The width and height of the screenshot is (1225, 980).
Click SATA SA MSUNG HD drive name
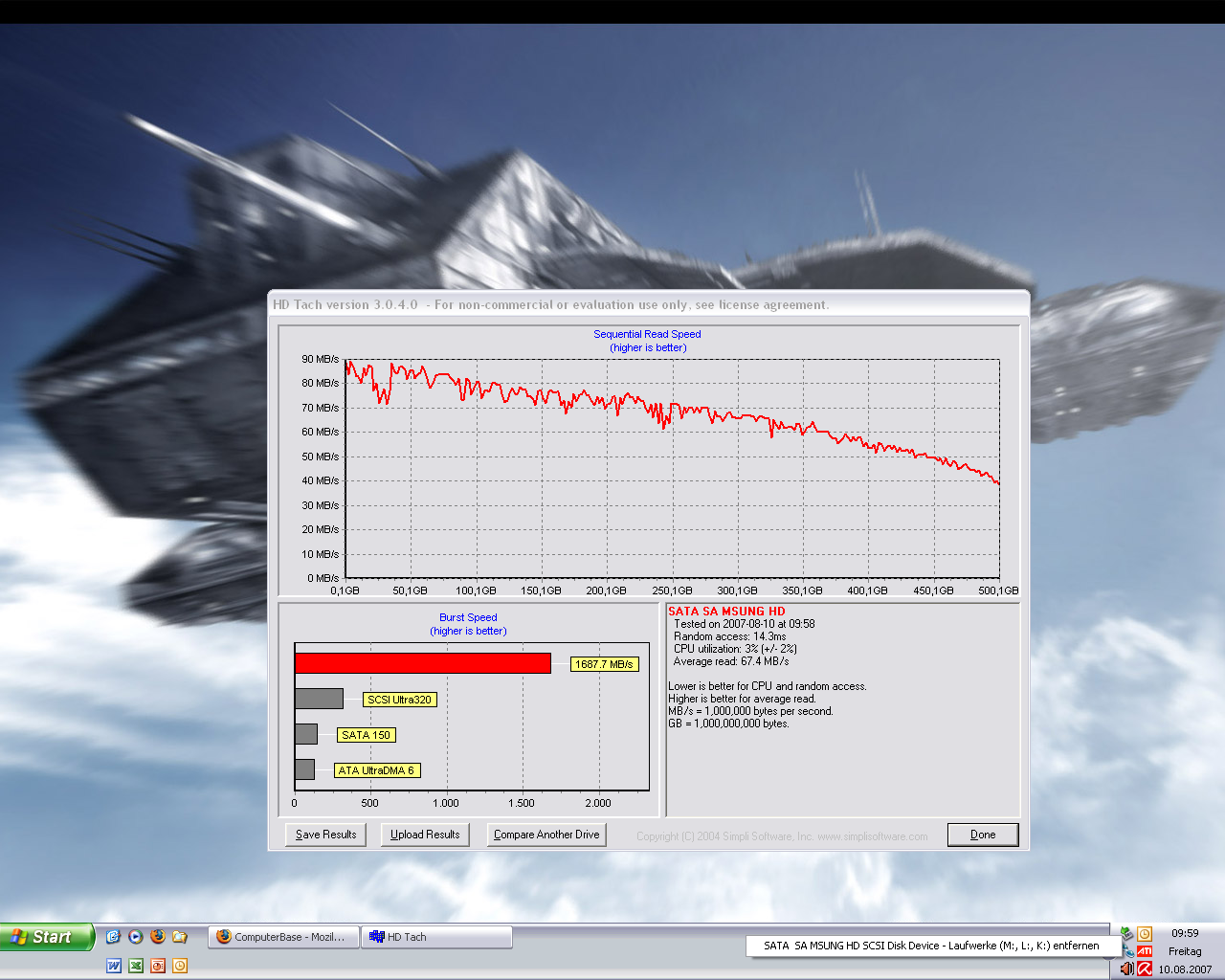tap(726, 612)
